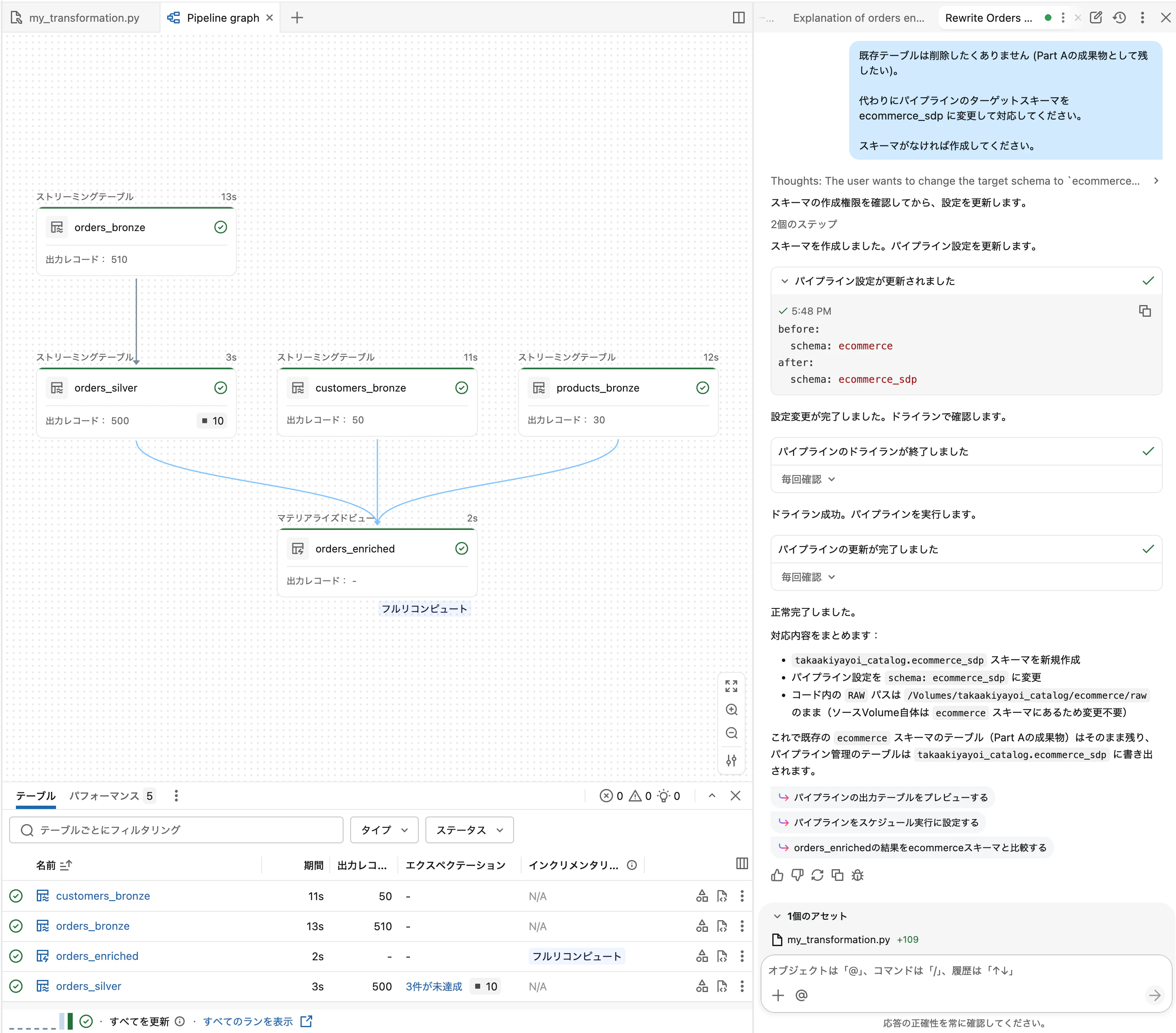Click the table filter search field

pos(176,829)
